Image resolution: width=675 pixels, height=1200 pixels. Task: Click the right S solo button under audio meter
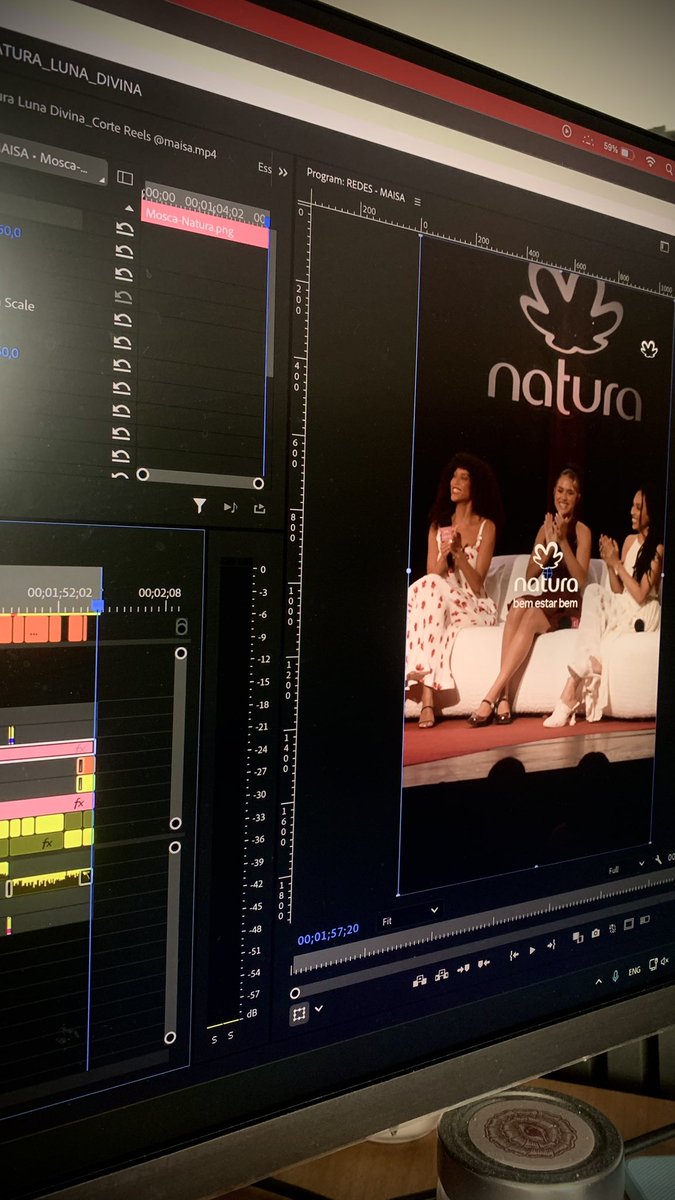(x=231, y=1036)
